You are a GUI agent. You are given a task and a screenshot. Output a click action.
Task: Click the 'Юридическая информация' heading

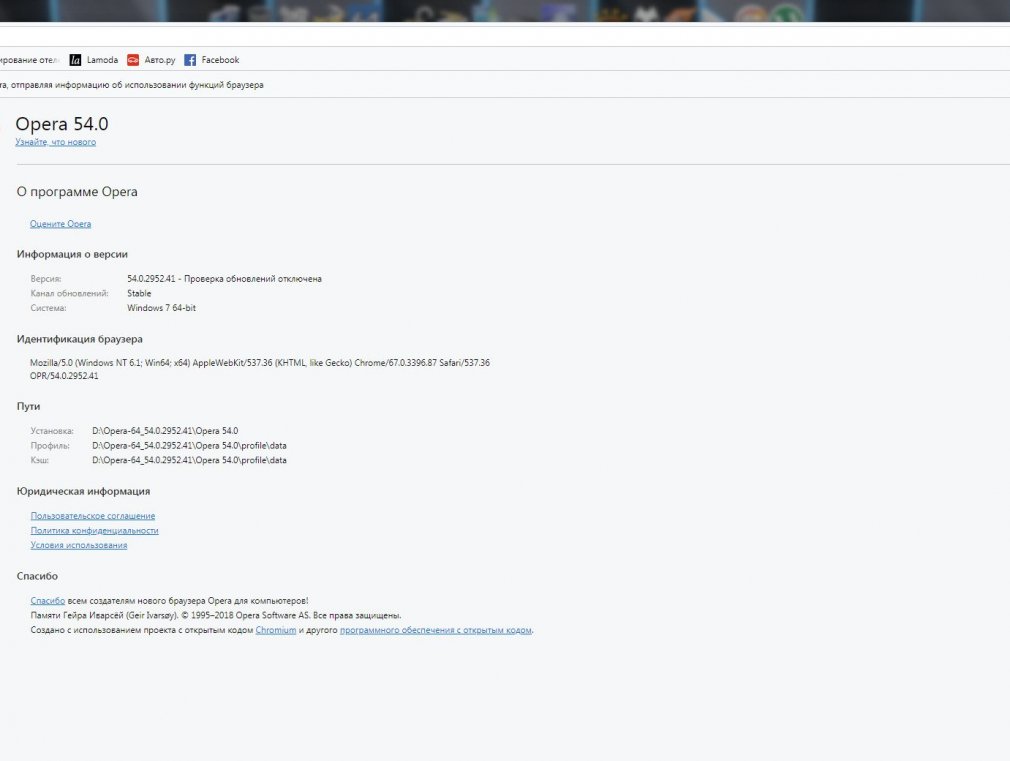tap(83, 492)
